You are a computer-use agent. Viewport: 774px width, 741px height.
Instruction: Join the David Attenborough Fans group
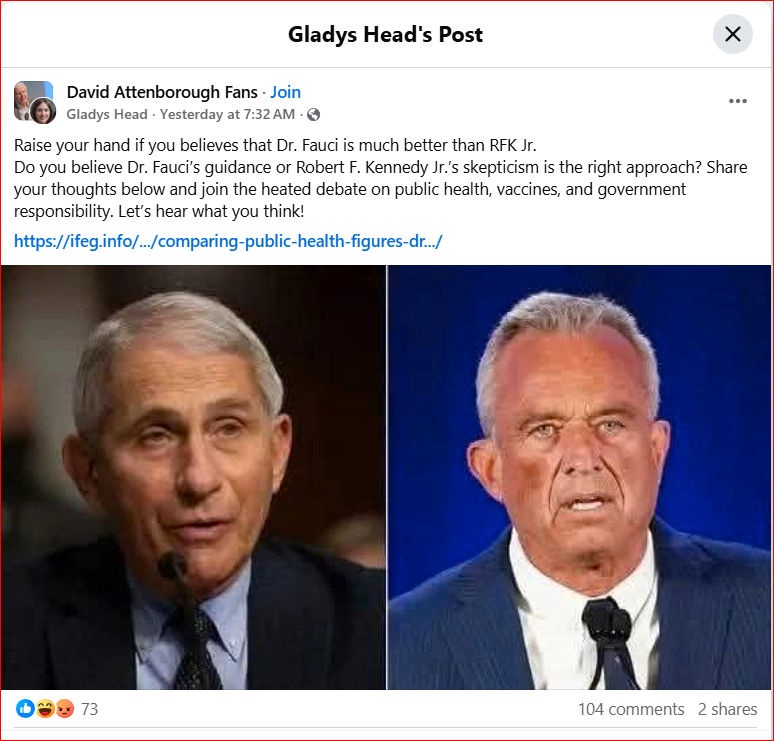click(x=285, y=92)
